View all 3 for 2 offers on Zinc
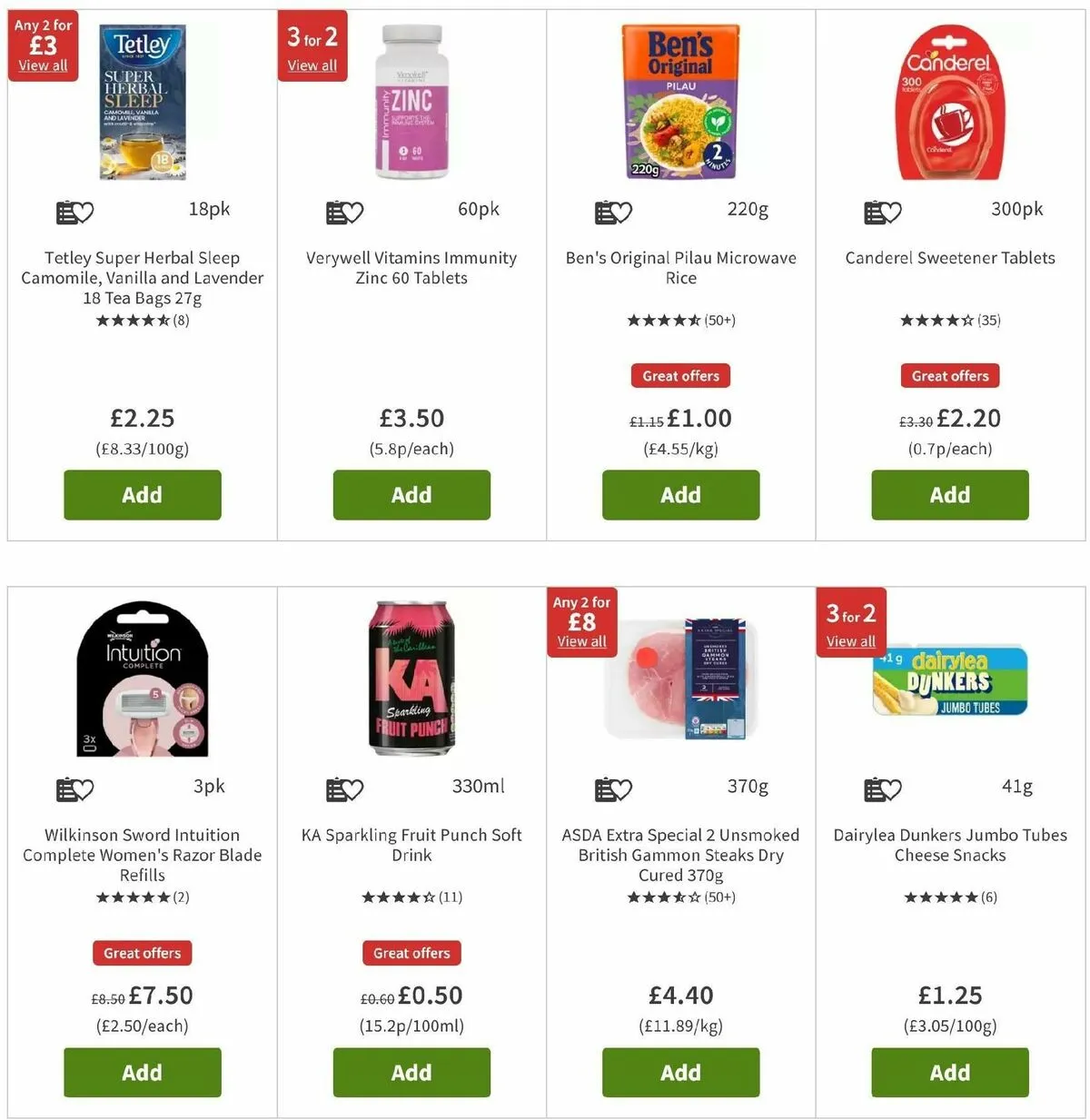 tap(312, 65)
